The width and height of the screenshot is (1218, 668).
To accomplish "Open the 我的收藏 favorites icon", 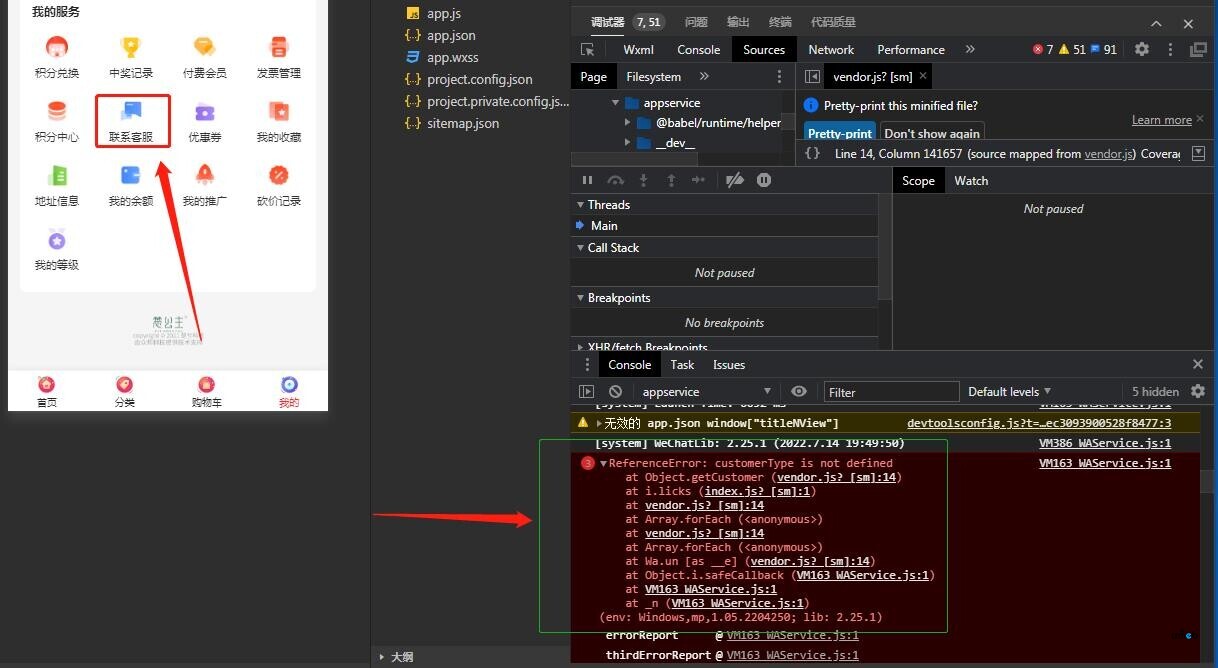I will (x=279, y=121).
